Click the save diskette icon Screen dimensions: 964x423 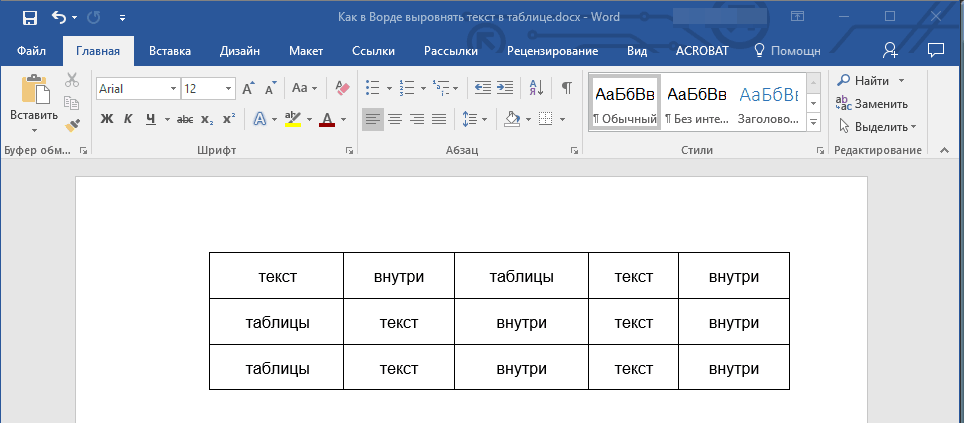(29, 17)
